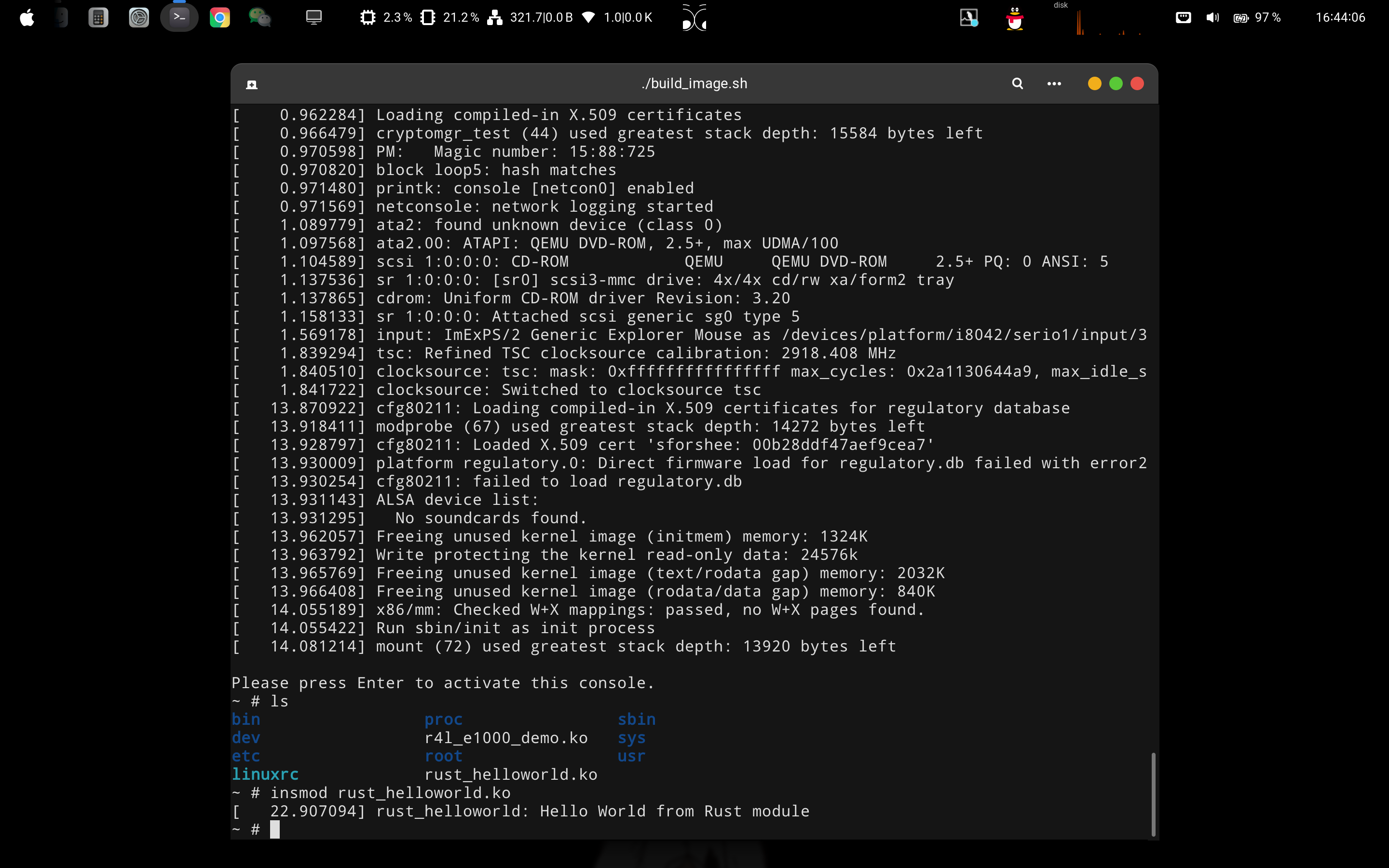Minimize terminal with yellow button
Viewport: 1389px width, 868px height.
(x=1094, y=84)
